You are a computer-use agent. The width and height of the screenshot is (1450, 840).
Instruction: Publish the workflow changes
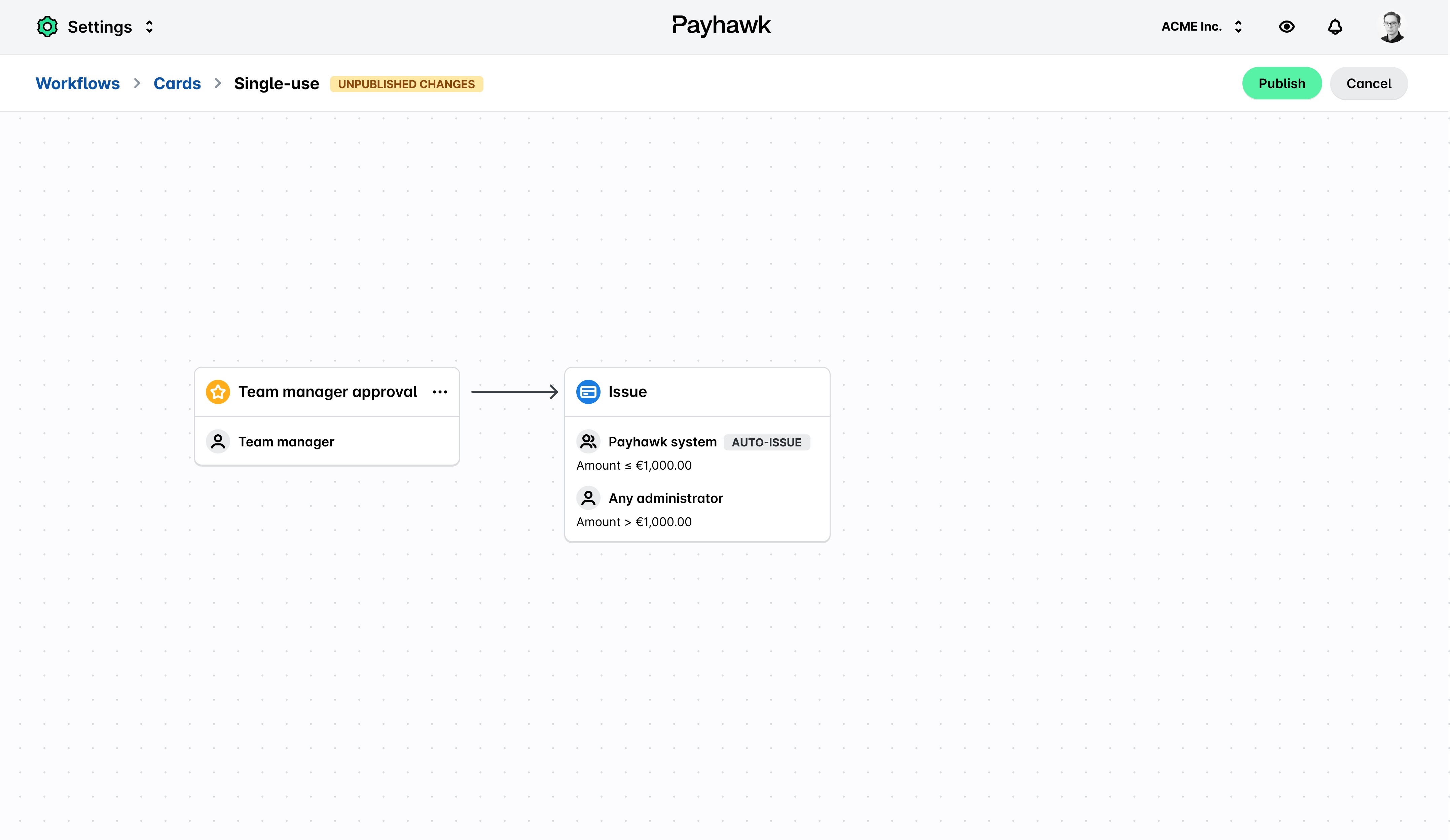(1281, 83)
